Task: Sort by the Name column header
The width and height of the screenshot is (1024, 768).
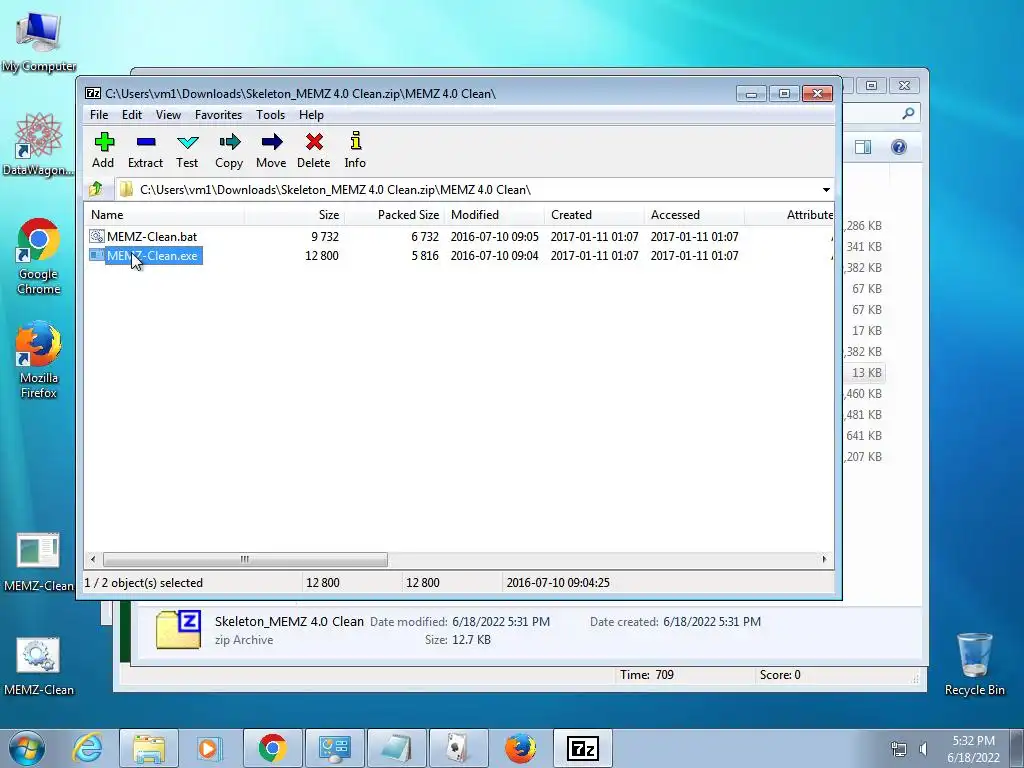Action: 164,215
